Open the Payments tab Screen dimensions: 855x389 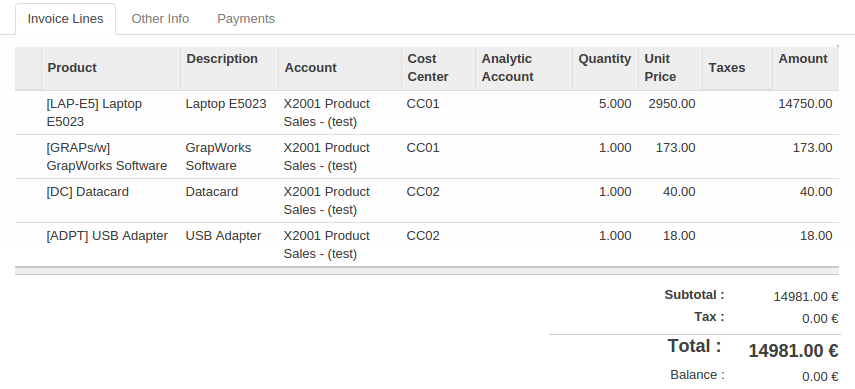(246, 19)
